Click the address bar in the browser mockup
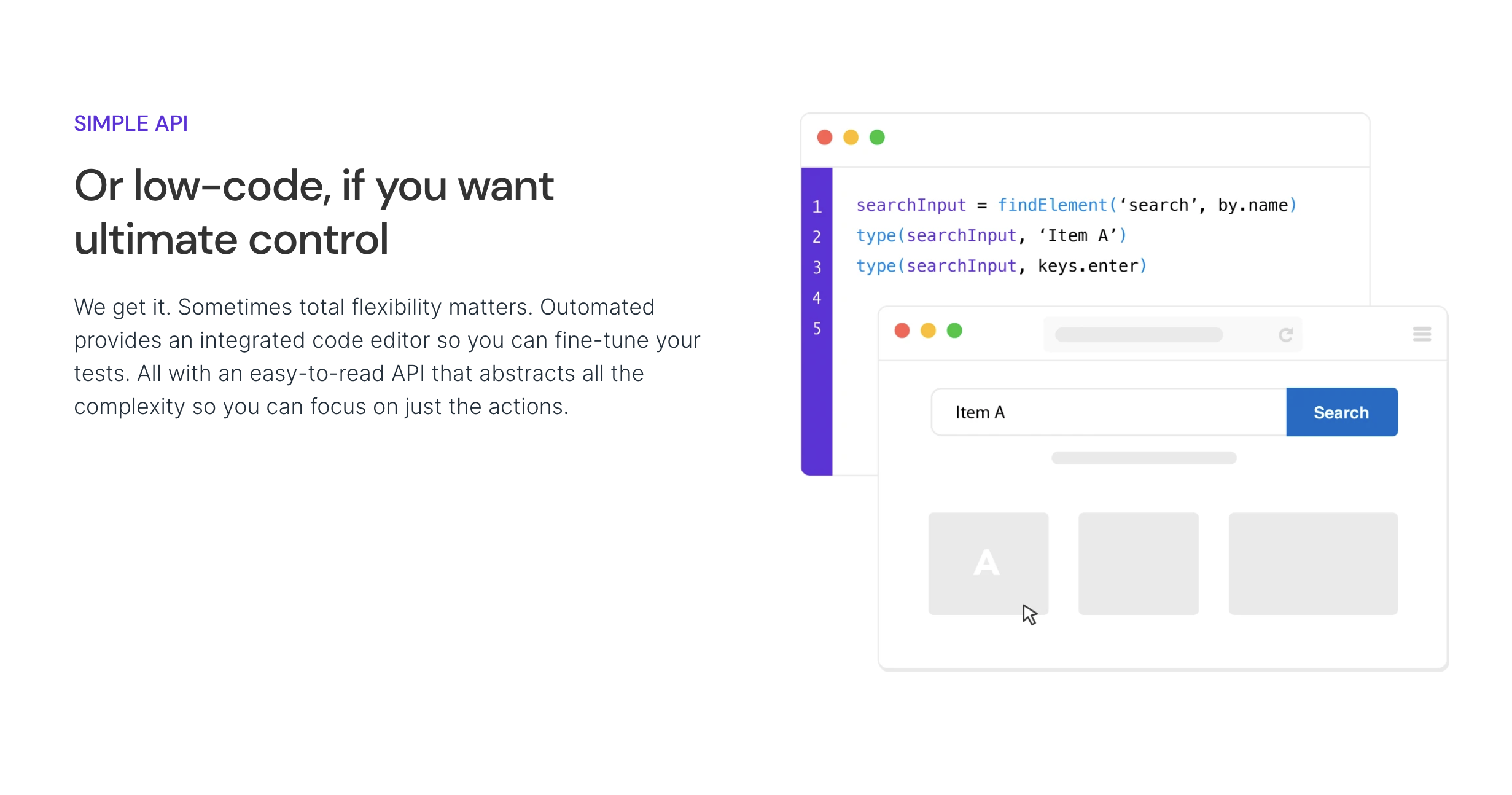This screenshot has width=1512, height=795. click(1172, 335)
